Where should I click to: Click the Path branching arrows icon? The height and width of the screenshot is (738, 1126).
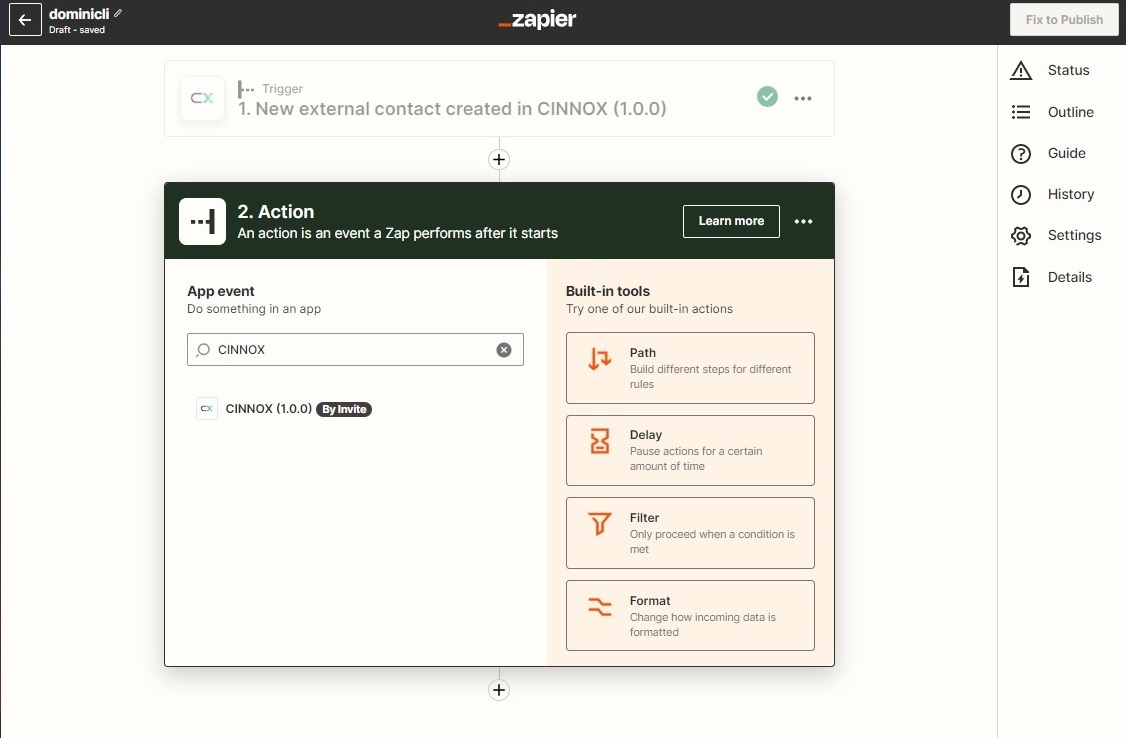point(600,358)
